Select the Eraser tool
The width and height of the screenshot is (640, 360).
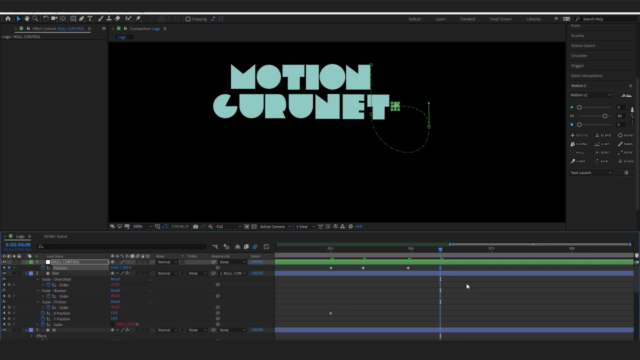tap(118, 19)
